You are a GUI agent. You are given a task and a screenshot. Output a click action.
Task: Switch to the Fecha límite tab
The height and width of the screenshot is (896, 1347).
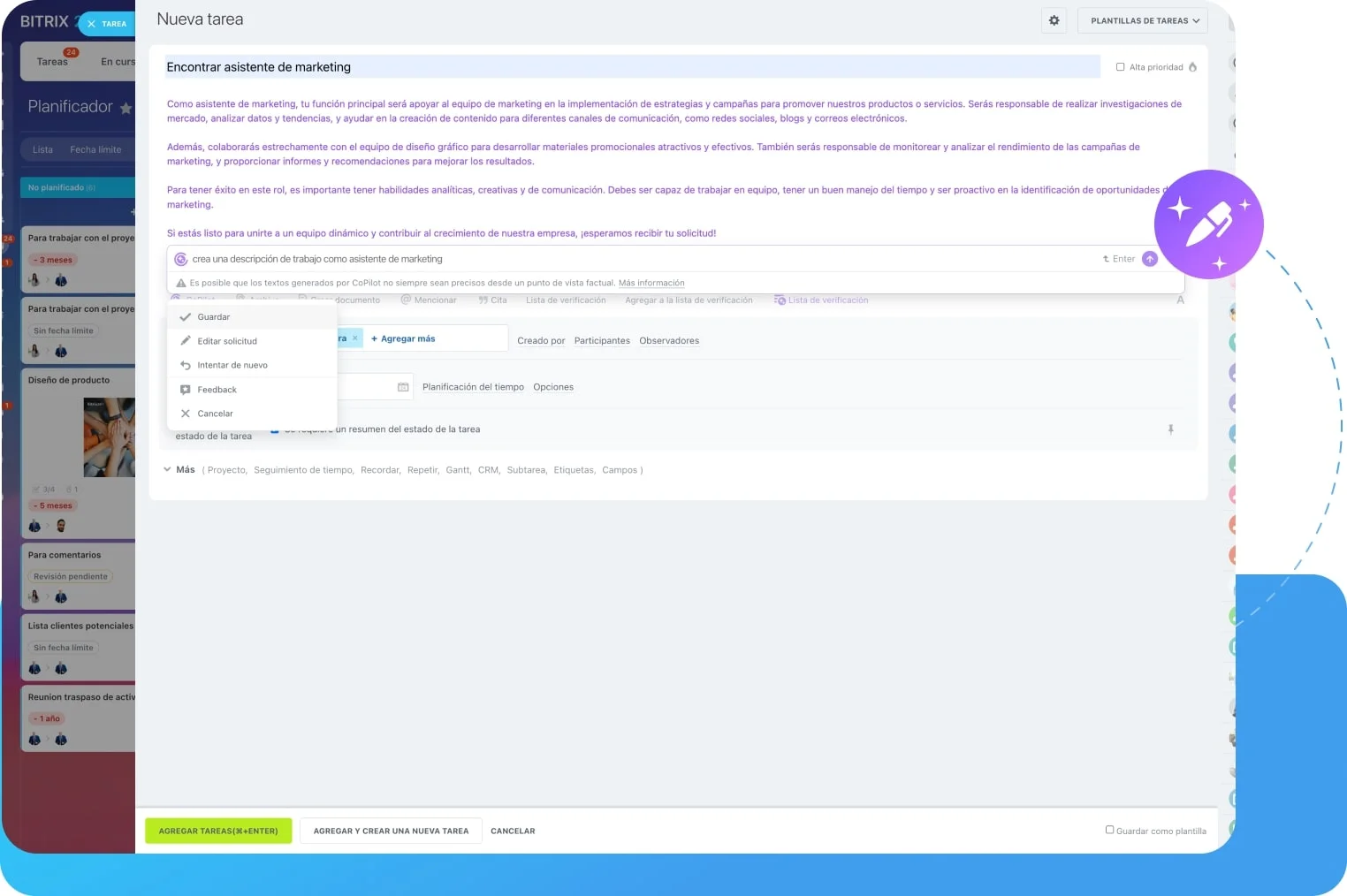coord(97,149)
